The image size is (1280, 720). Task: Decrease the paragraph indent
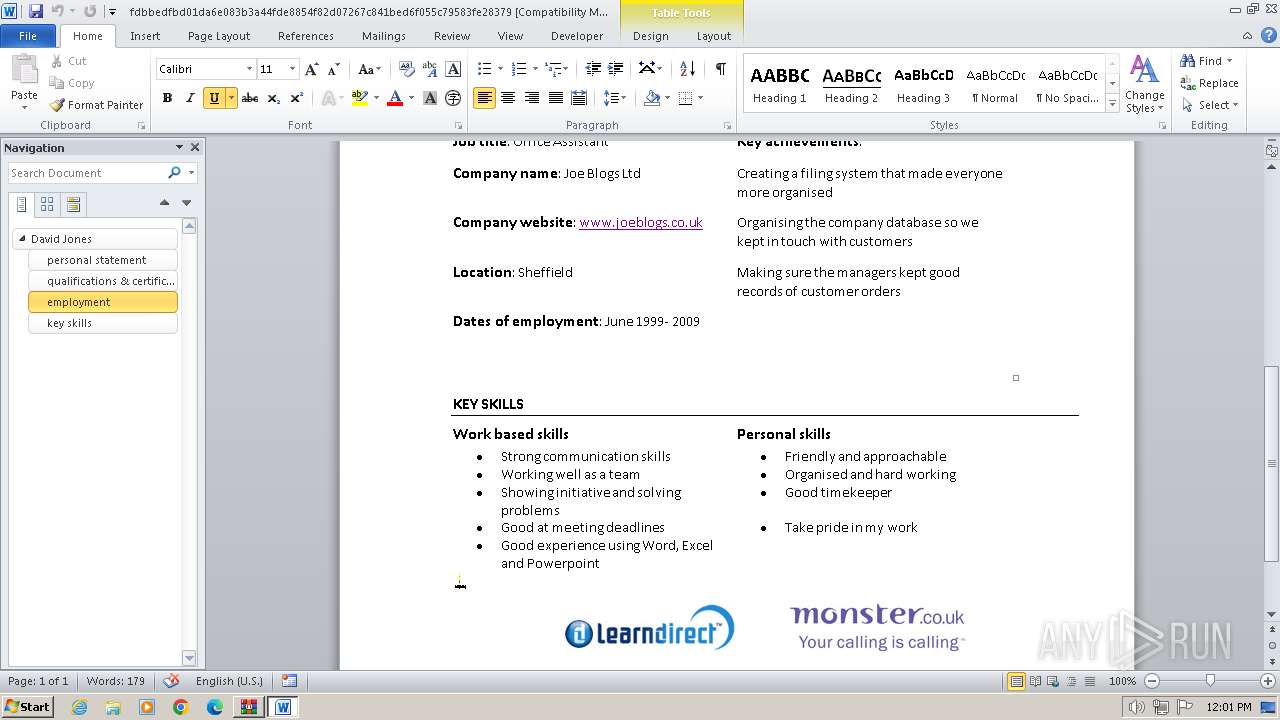pos(593,69)
